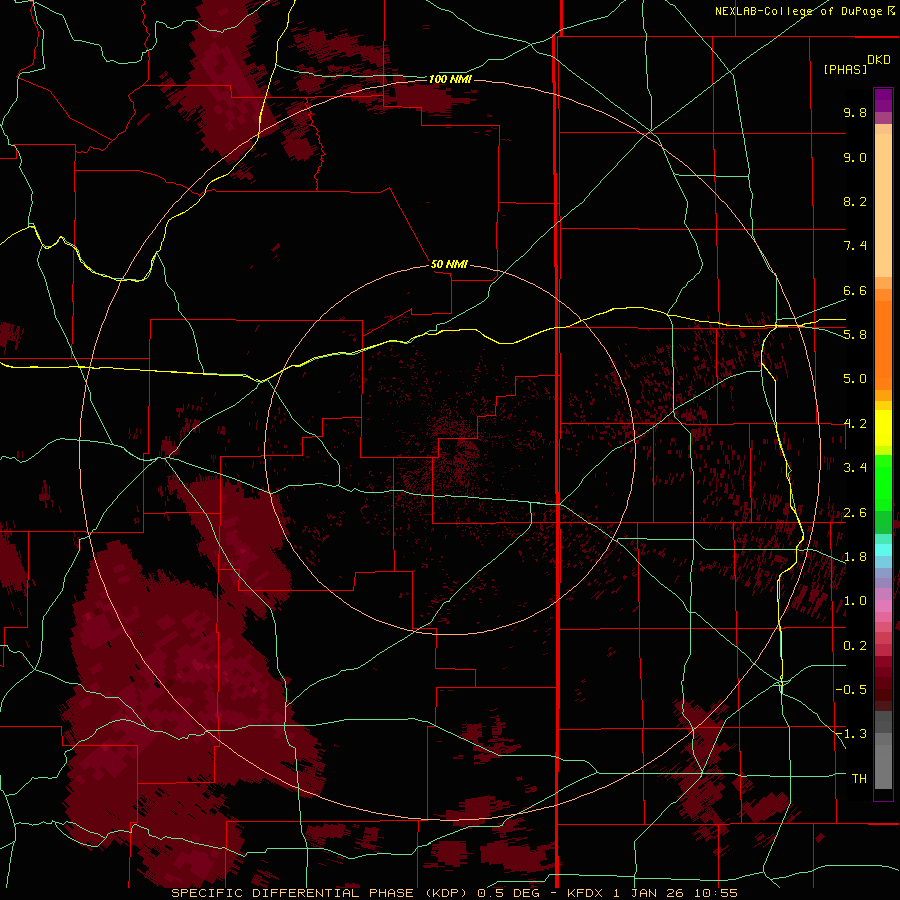The height and width of the screenshot is (900, 900).
Task: Click the 1.8 value on the color scale
Action: (x=855, y=557)
